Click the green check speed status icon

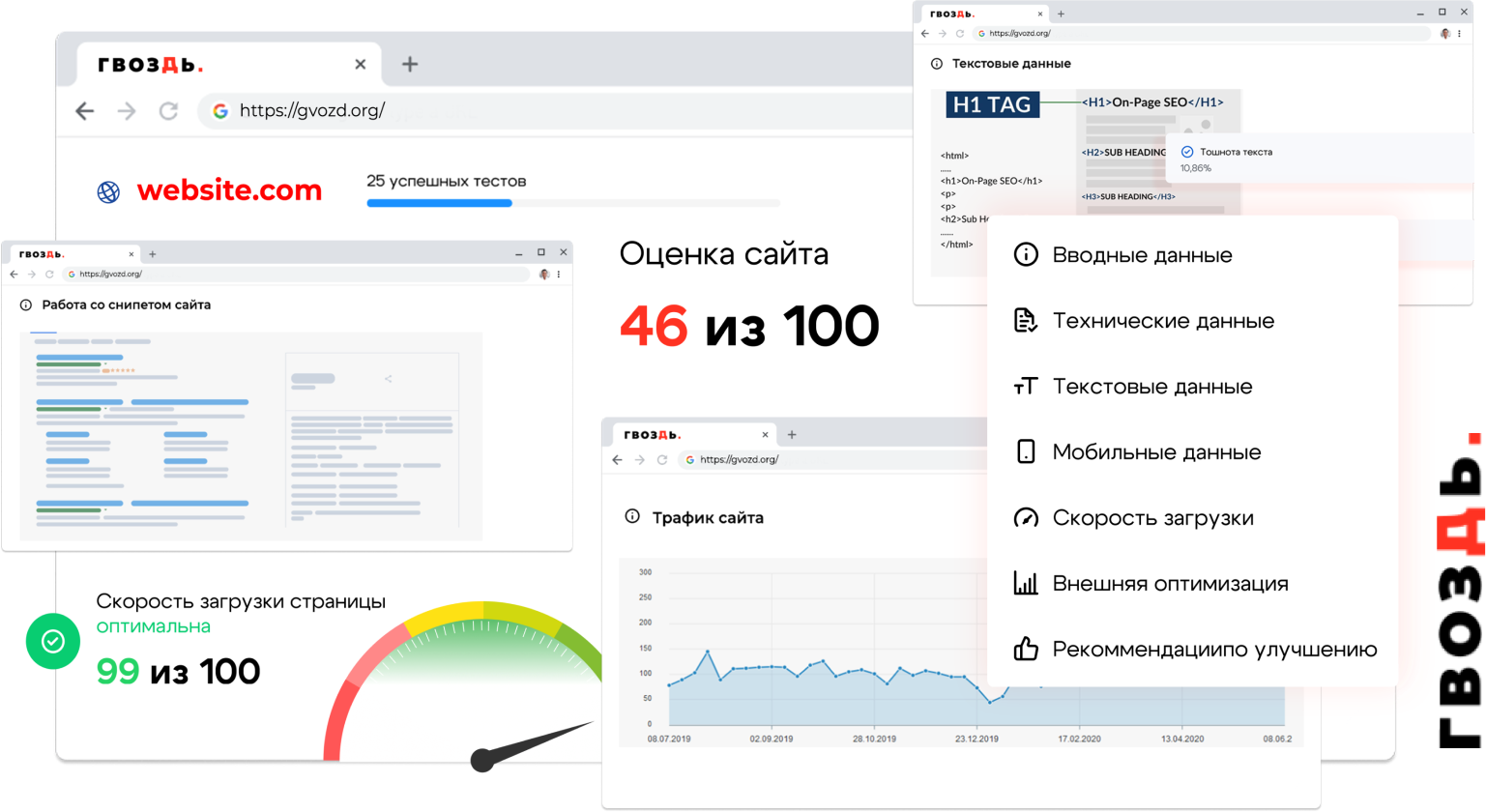(52, 641)
